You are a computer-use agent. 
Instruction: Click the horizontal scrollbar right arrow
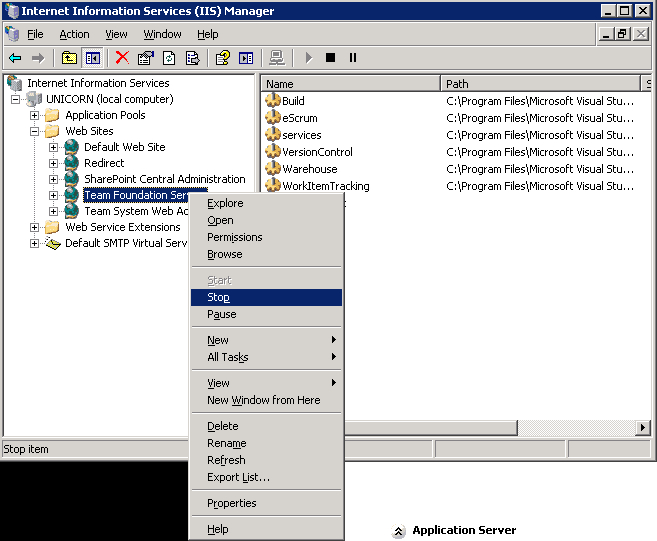coord(643,428)
